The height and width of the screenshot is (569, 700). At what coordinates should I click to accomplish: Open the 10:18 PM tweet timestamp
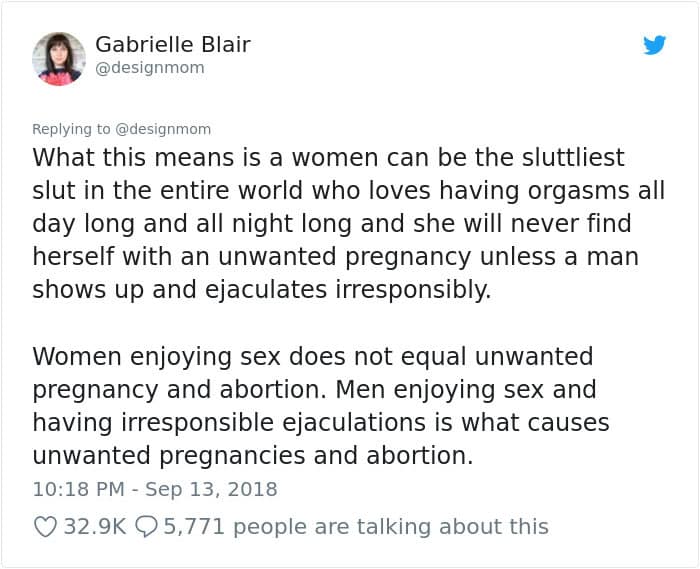point(79,489)
